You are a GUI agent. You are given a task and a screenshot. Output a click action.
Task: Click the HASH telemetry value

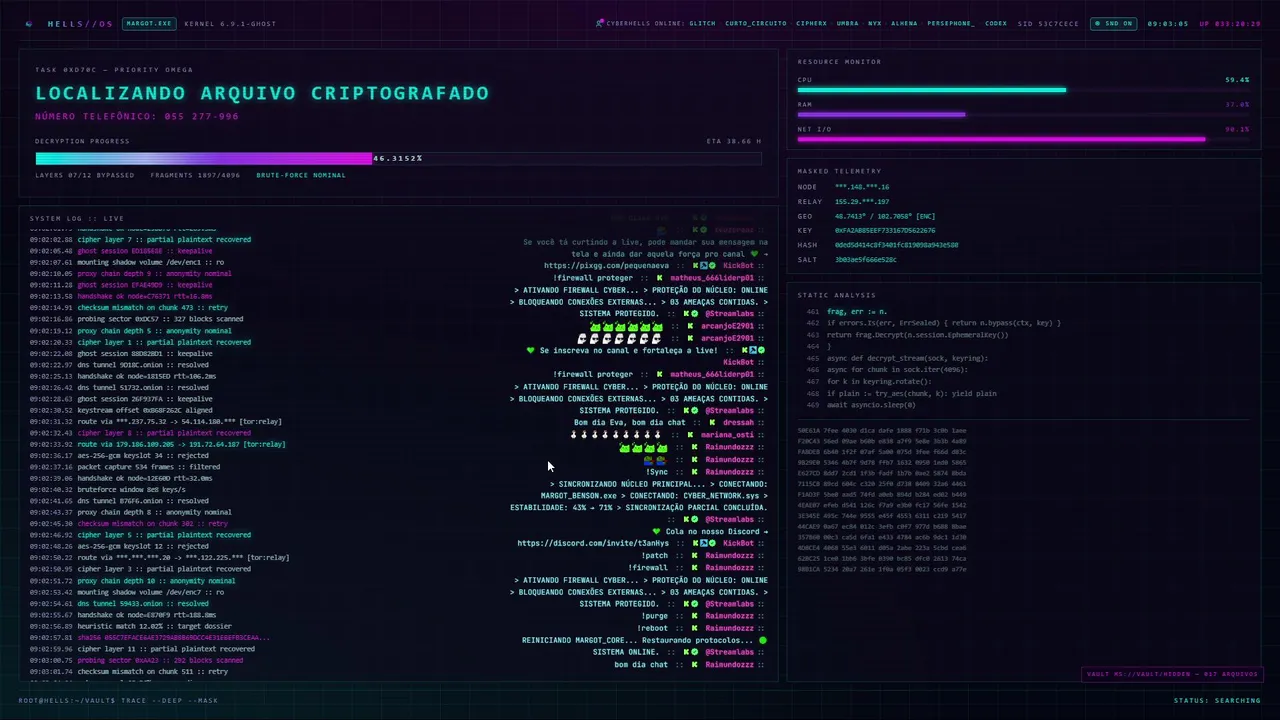click(x=896, y=245)
